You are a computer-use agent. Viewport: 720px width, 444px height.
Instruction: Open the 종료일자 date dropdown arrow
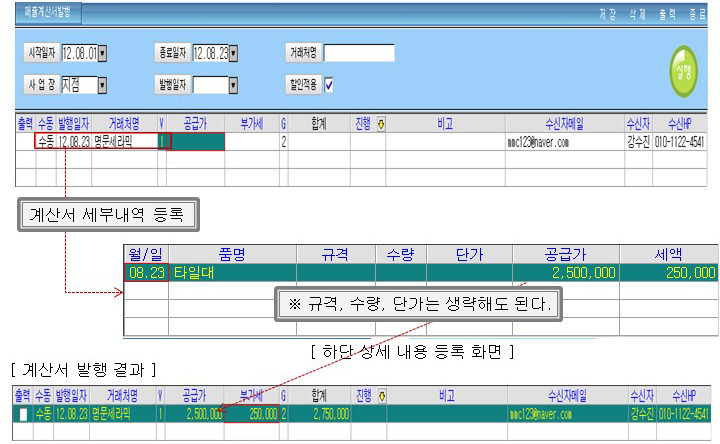pyautogui.click(x=233, y=53)
